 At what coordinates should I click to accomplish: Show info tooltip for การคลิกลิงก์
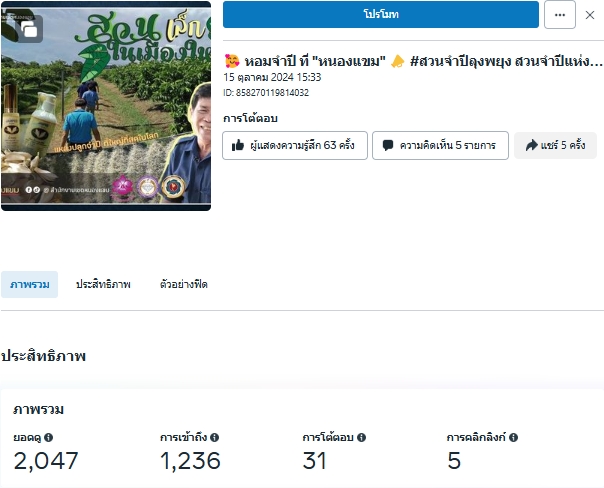click(513, 438)
